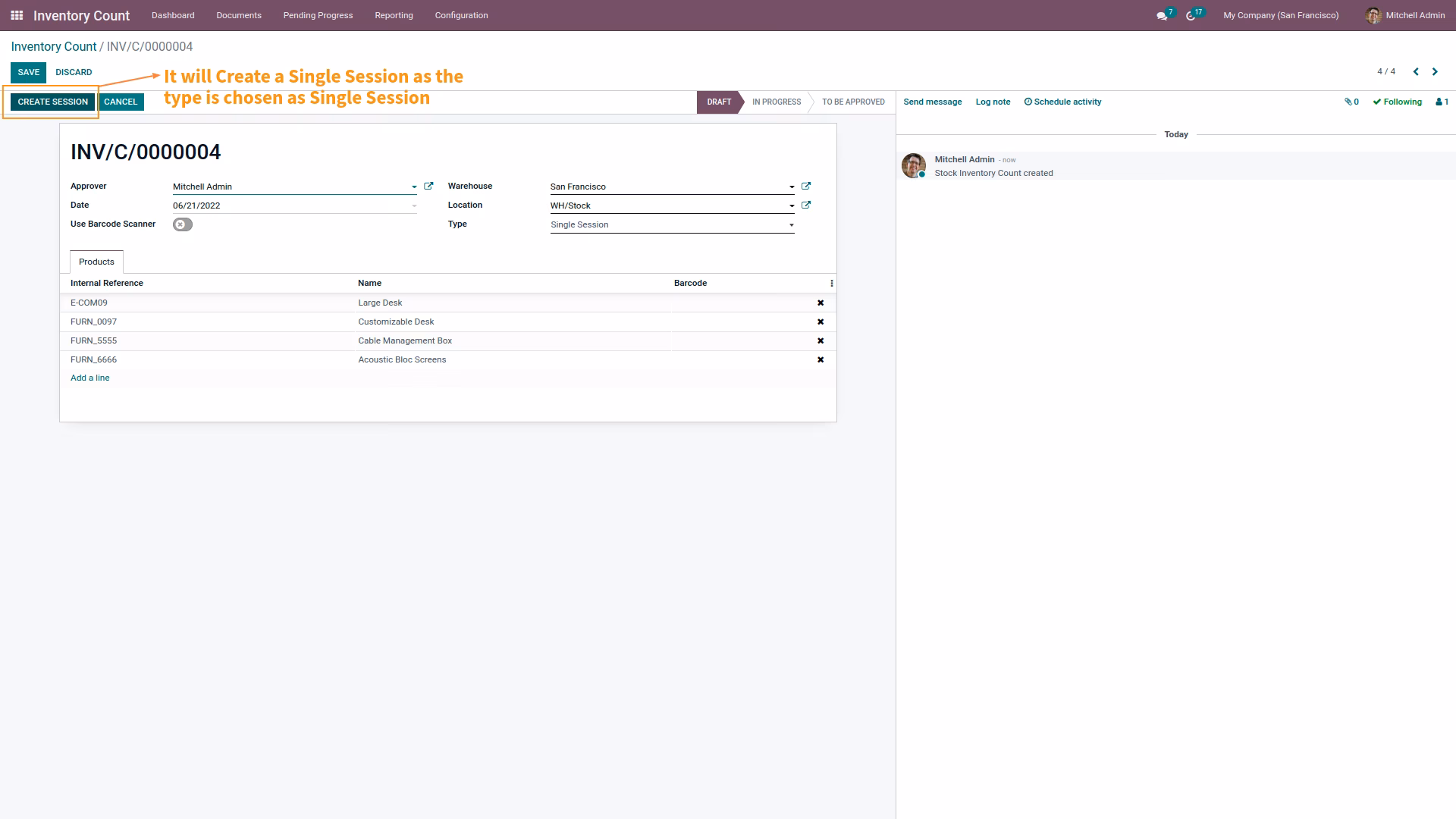Image resolution: width=1456 pixels, height=819 pixels.
Task: Click the DISCARD button
Action: tap(74, 72)
